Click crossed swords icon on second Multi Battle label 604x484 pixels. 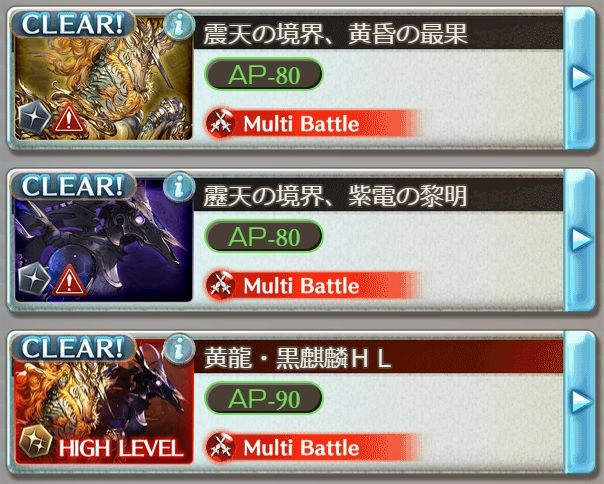coord(221,286)
